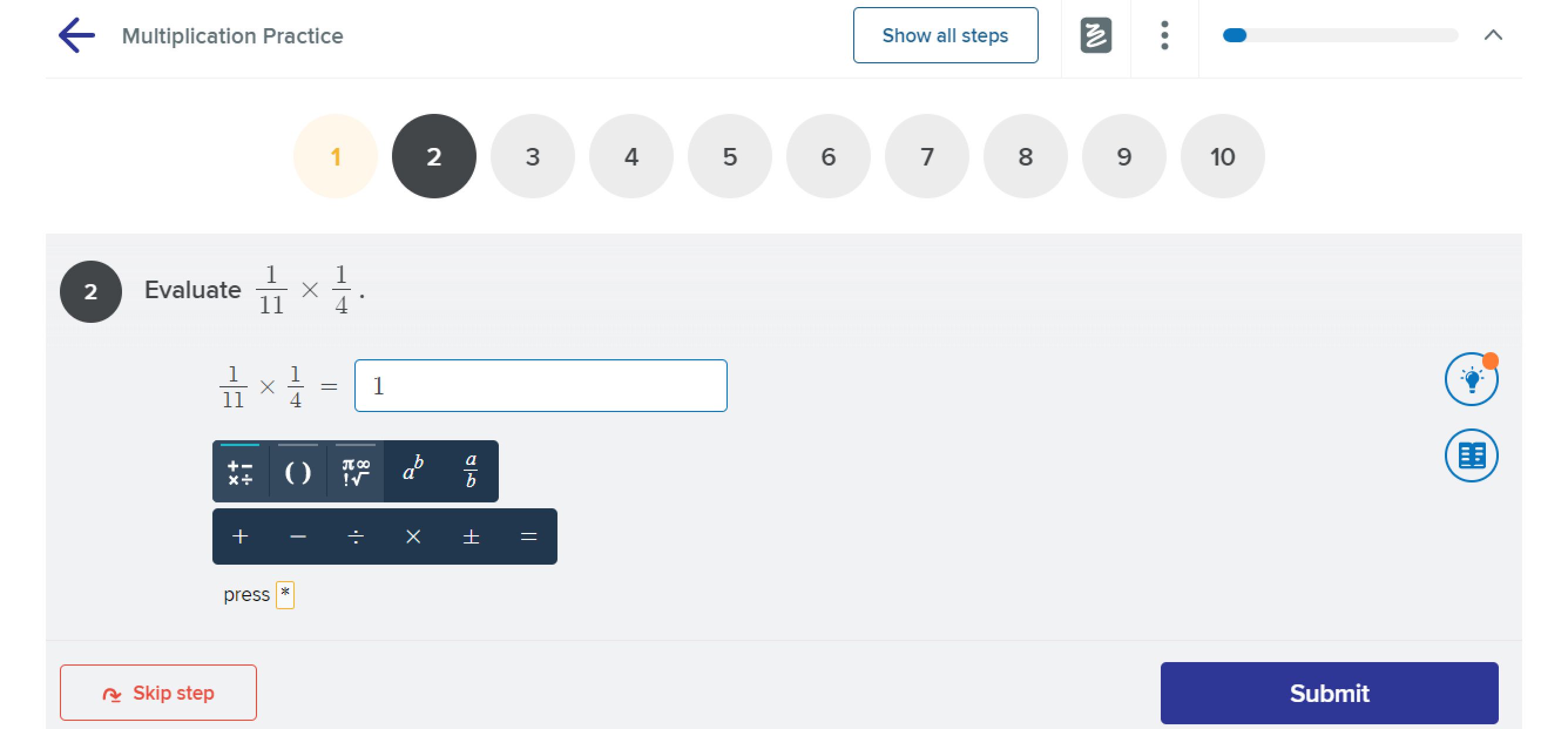Insert the plus-minus symbol
This screenshot has width=1568, height=729.
471,536
